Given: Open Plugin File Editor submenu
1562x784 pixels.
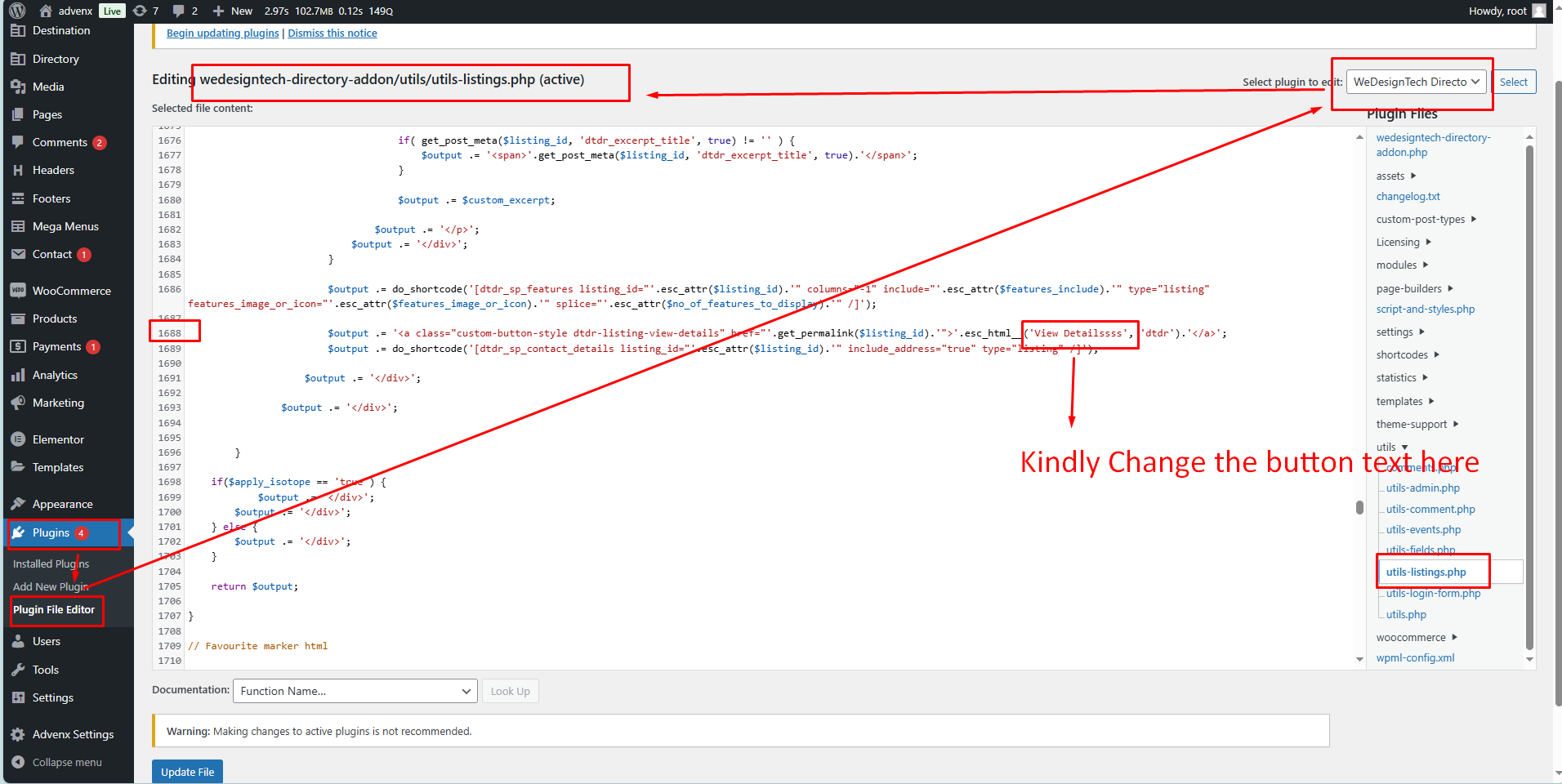Looking at the screenshot, I should pos(54,609).
